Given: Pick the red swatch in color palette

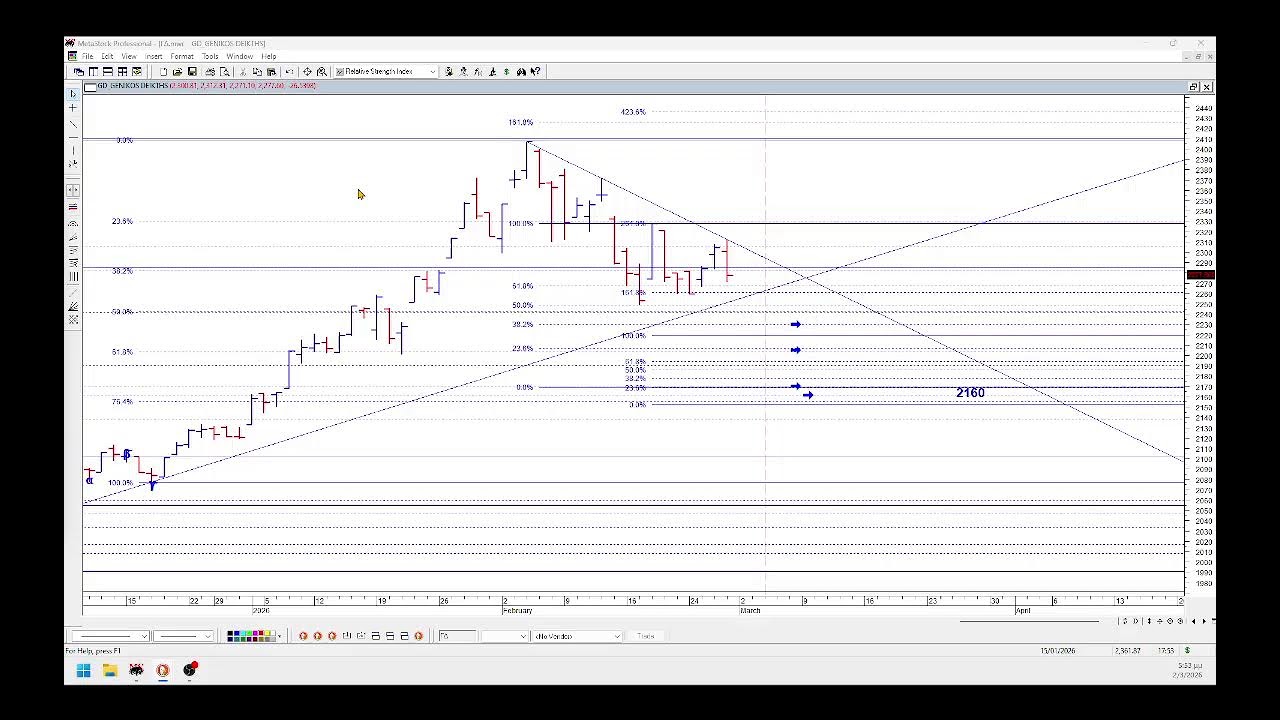Looking at the screenshot, I should click(261, 633).
